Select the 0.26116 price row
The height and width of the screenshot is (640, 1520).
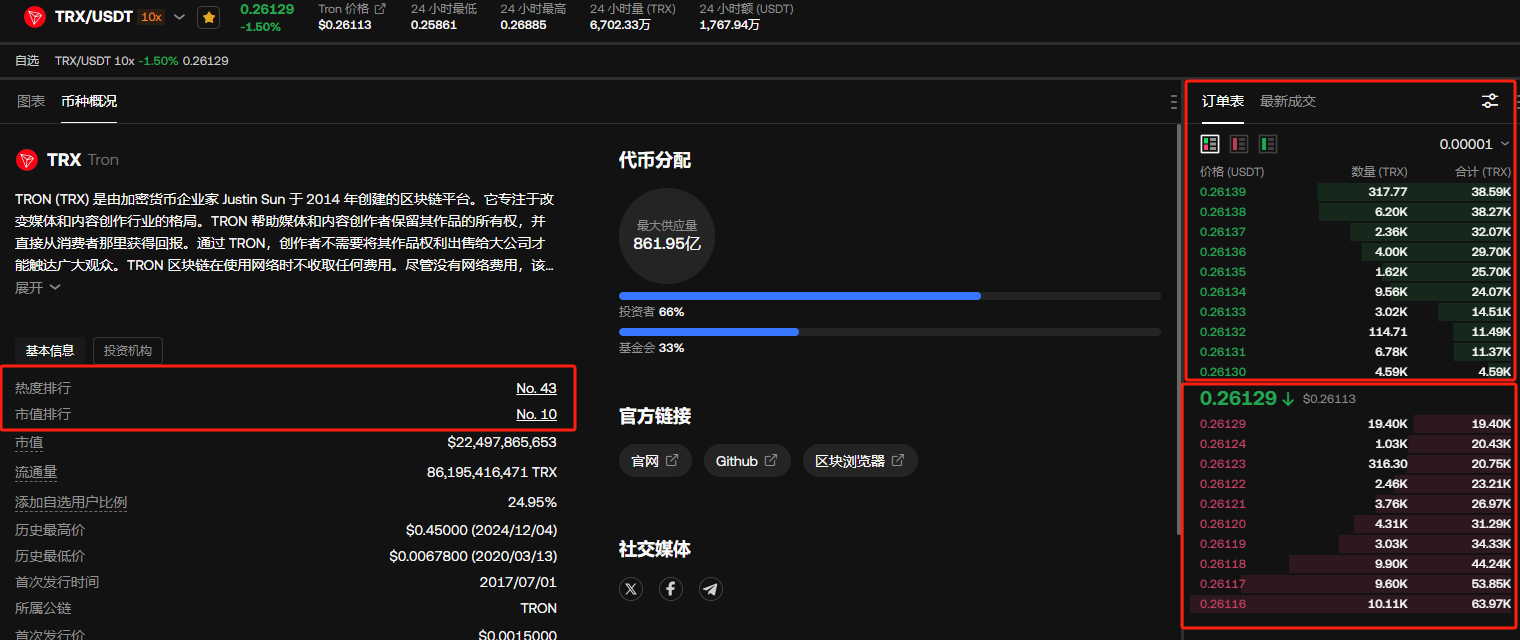point(1350,603)
